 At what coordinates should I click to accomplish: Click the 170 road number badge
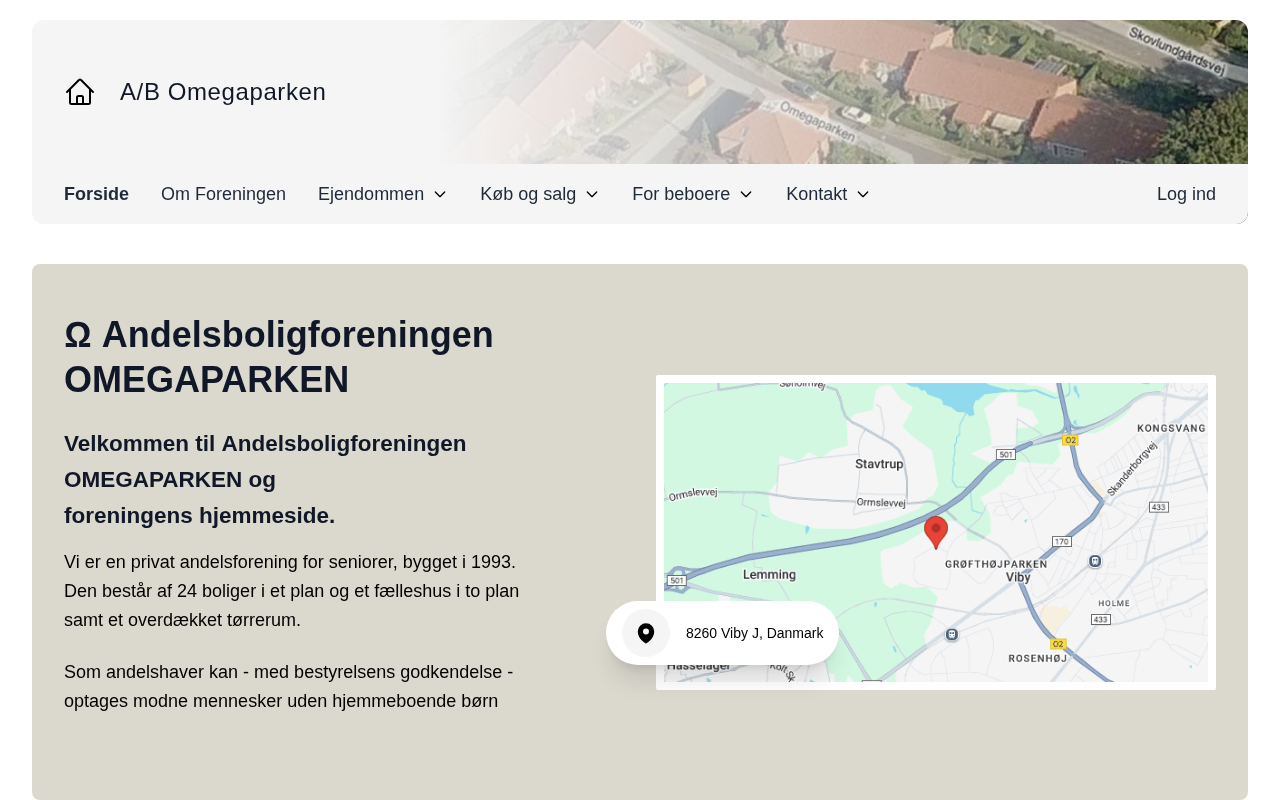tap(1062, 541)
